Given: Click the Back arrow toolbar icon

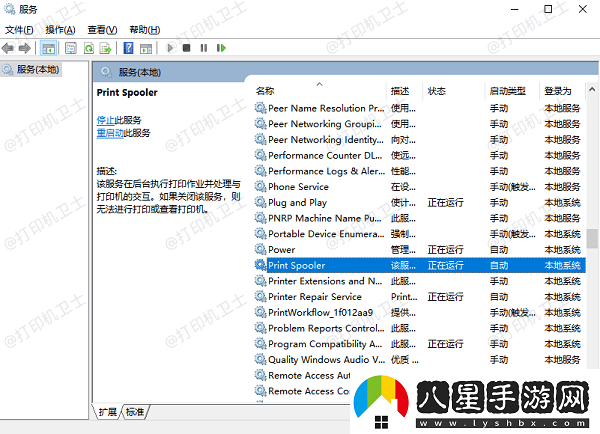Looking at the screenshot, I should pos(9,47).
